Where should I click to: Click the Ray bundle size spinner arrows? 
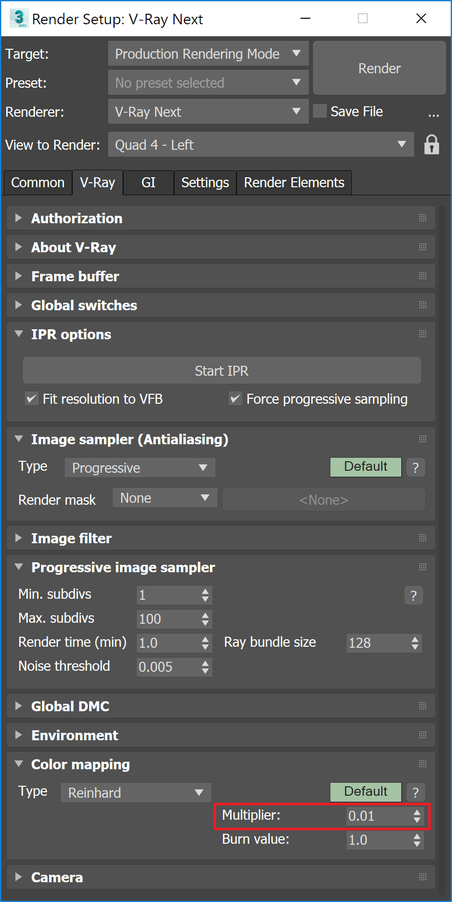[x=416, y=643]
